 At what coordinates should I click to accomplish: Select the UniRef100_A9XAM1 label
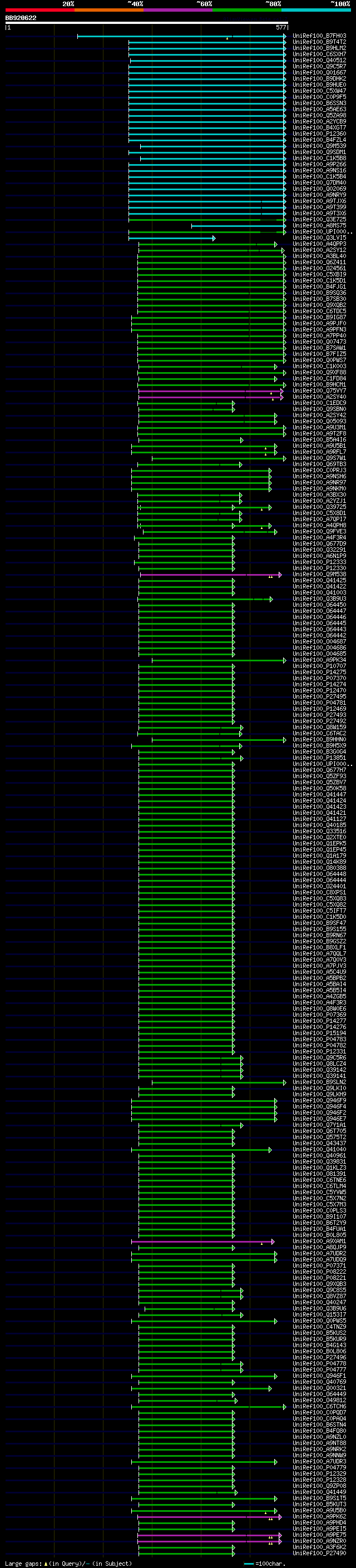pos(319,1241)
